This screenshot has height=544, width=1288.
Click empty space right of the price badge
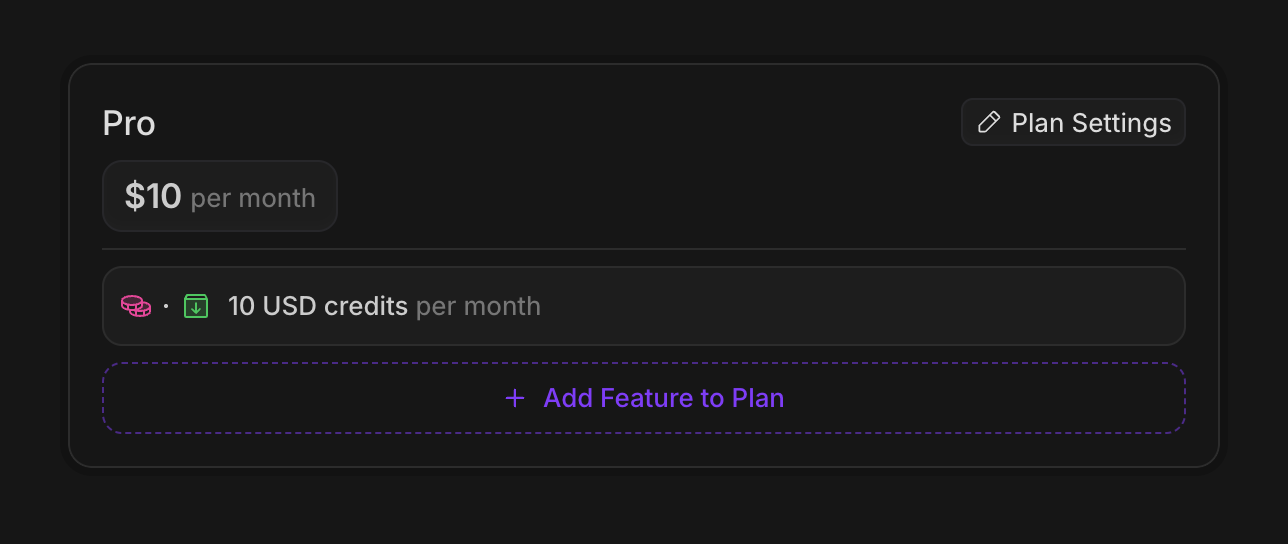[x=700, y=197]
